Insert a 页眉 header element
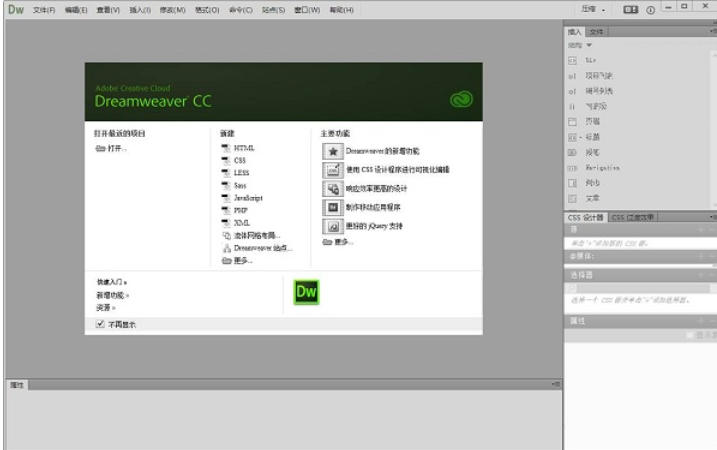This screenshot has width=717, height=450. [583, 122]
